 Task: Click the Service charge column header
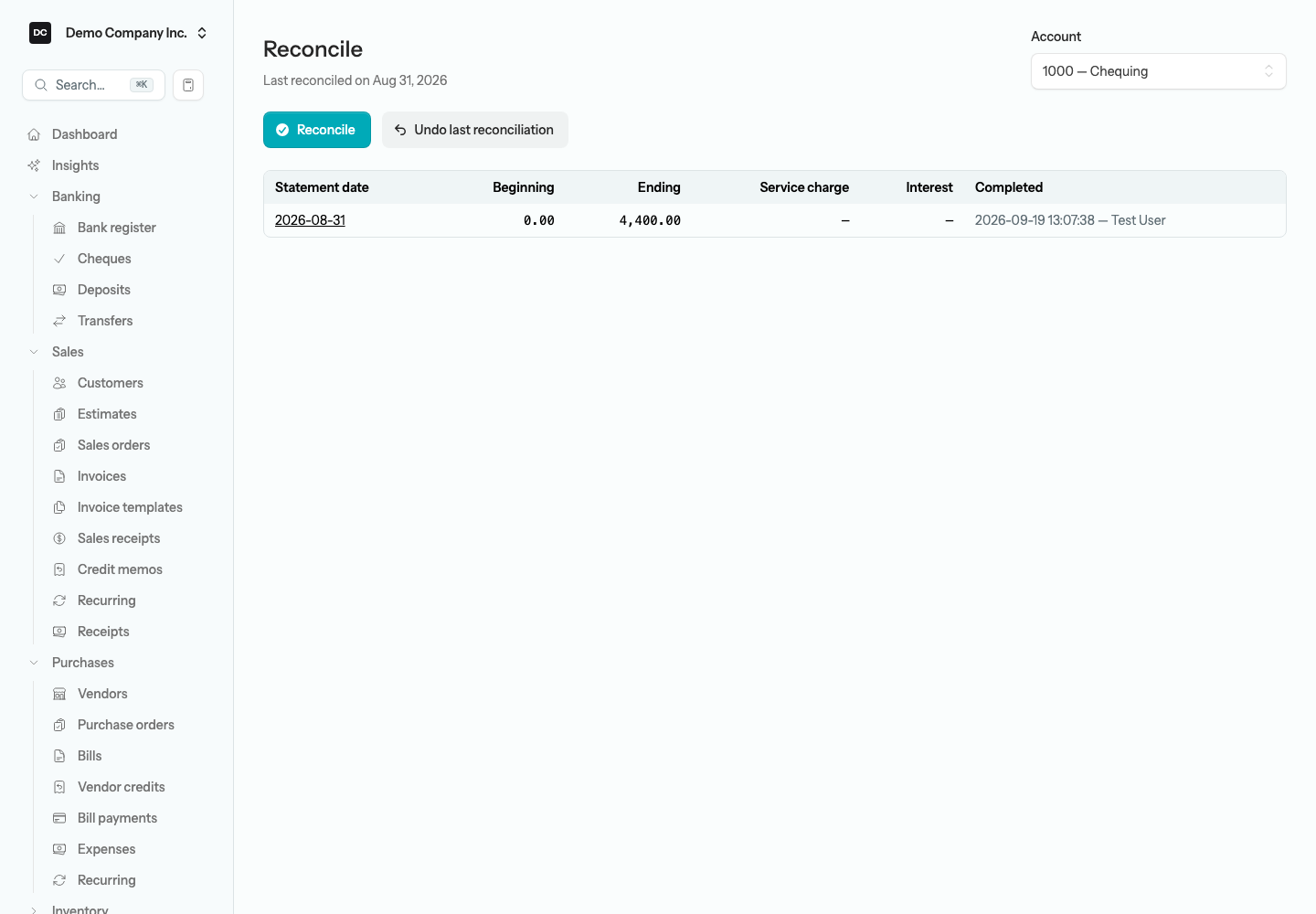click(x=804, y=187)
